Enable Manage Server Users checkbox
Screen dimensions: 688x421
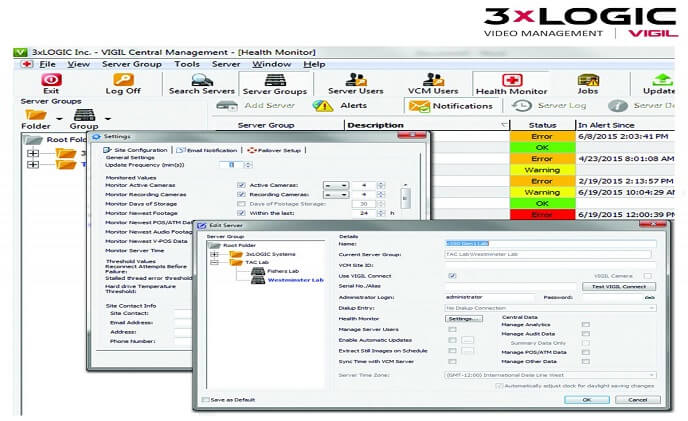[x=452, y=329]
